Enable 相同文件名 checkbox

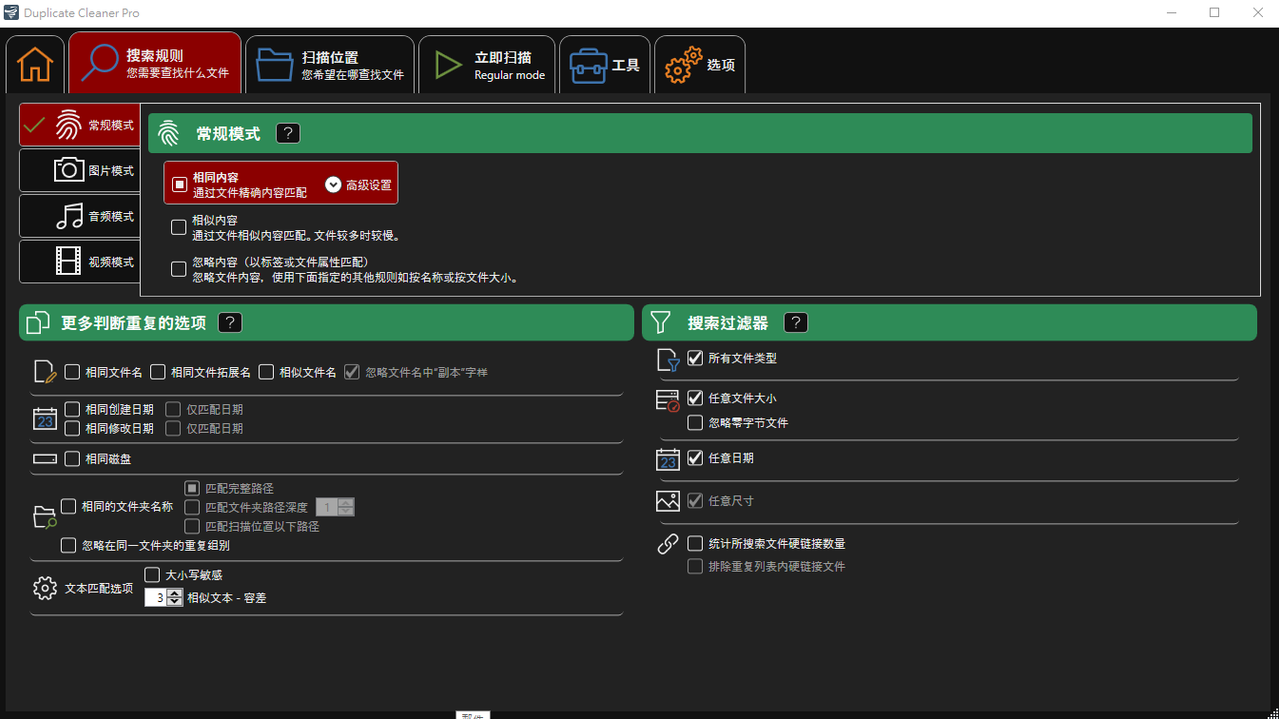(x=72, y=372)
